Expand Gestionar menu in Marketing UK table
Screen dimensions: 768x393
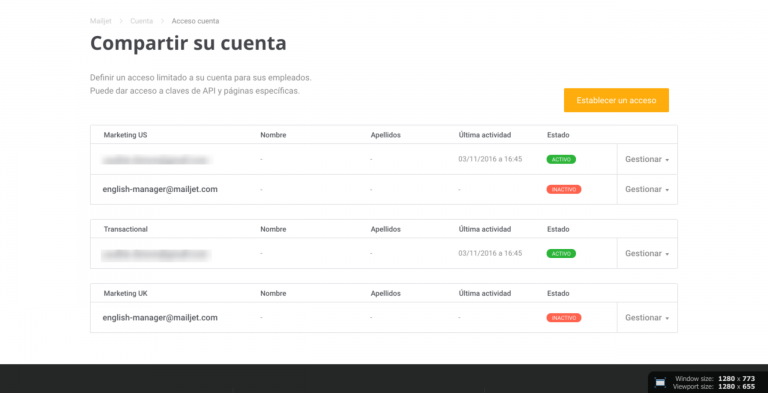[647, 318]
